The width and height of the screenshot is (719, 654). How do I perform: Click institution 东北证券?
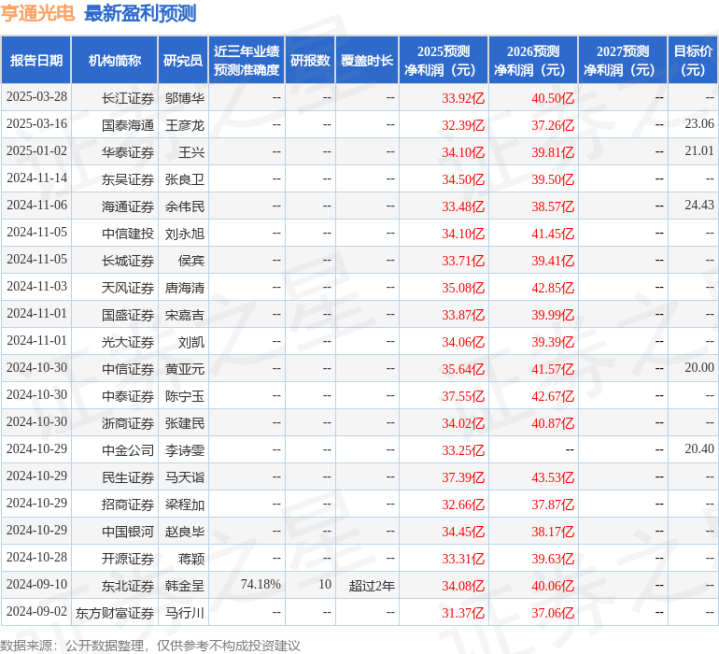click(x=127, y=586)
